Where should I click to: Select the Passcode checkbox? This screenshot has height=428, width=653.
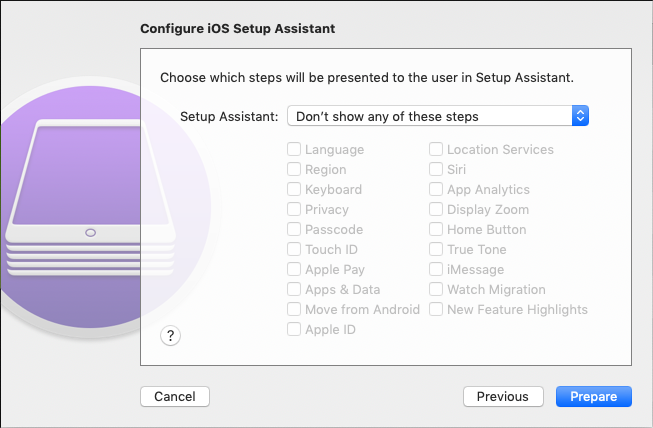pos(295,230)
